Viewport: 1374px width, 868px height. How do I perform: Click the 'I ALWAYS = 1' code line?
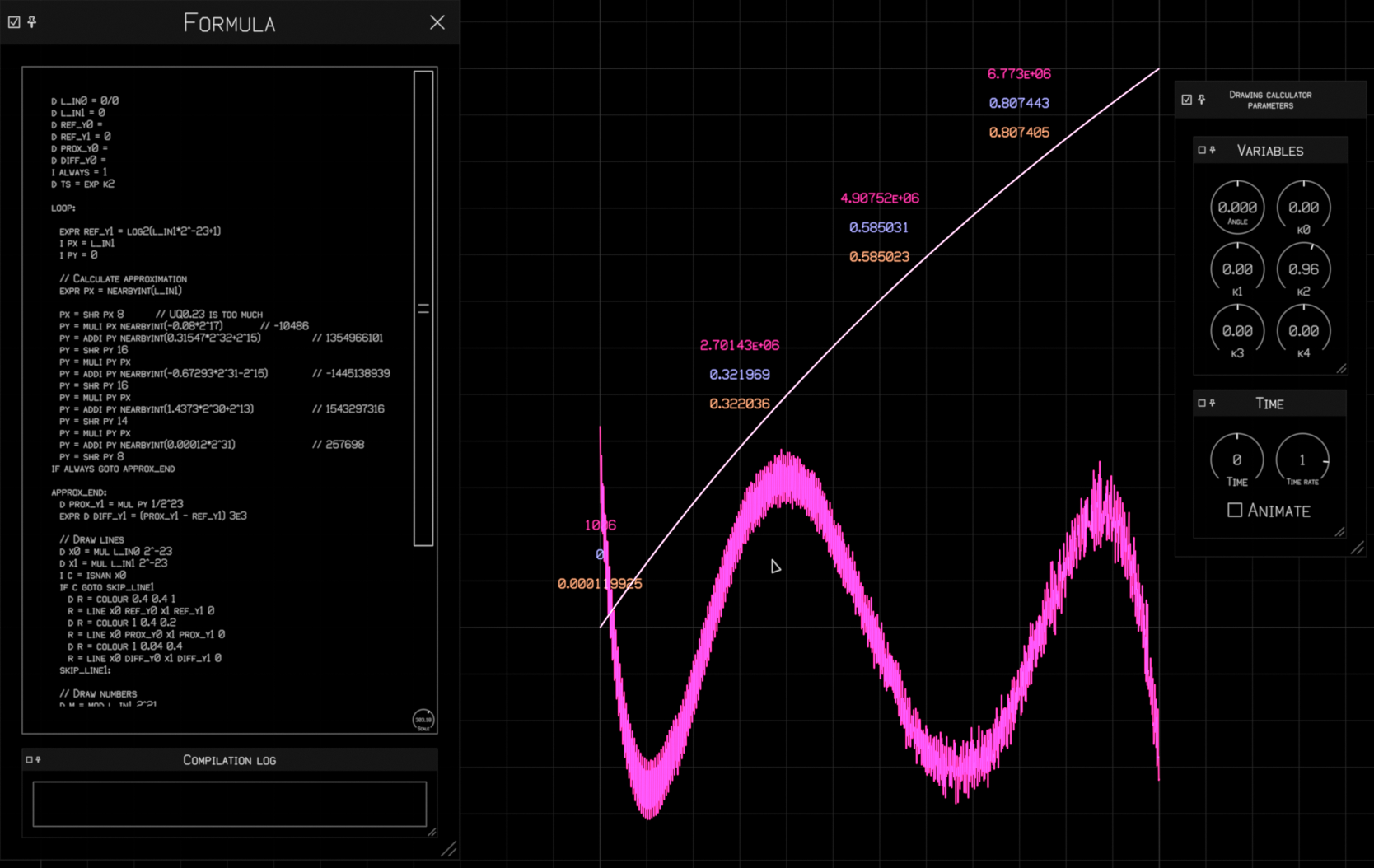(79, 172)
